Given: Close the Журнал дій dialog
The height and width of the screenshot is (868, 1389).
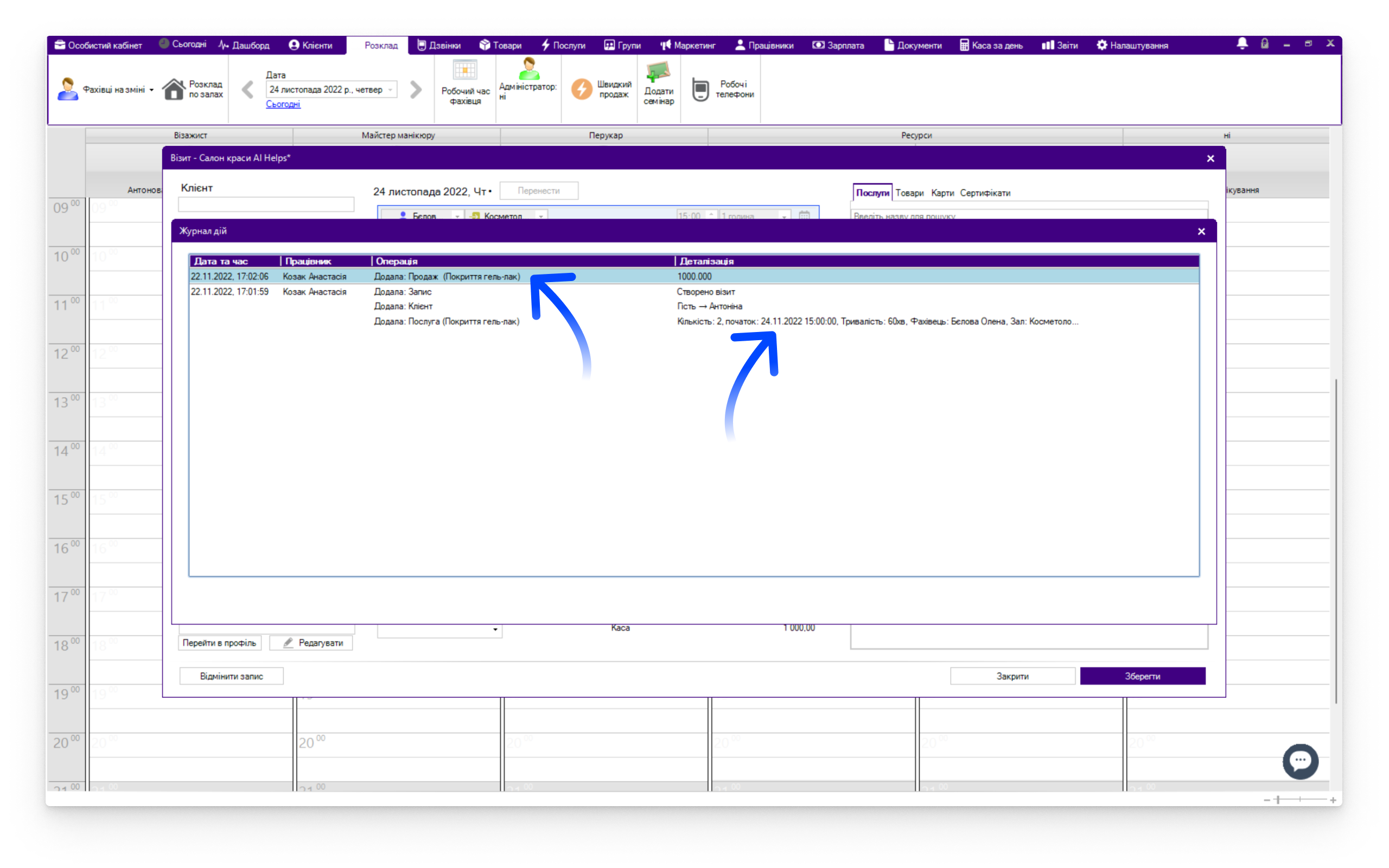Looking at the screenshot, I should click(x=1201, y=231).
